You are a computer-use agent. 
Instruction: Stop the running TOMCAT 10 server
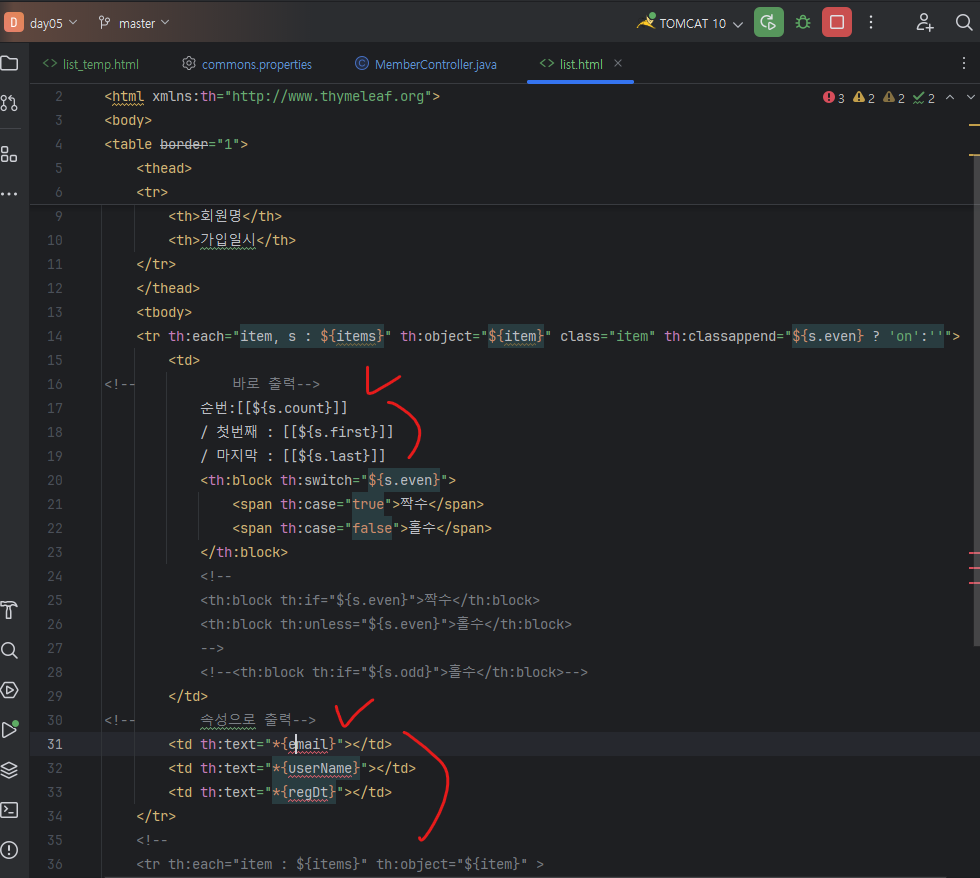coord(837,22)
